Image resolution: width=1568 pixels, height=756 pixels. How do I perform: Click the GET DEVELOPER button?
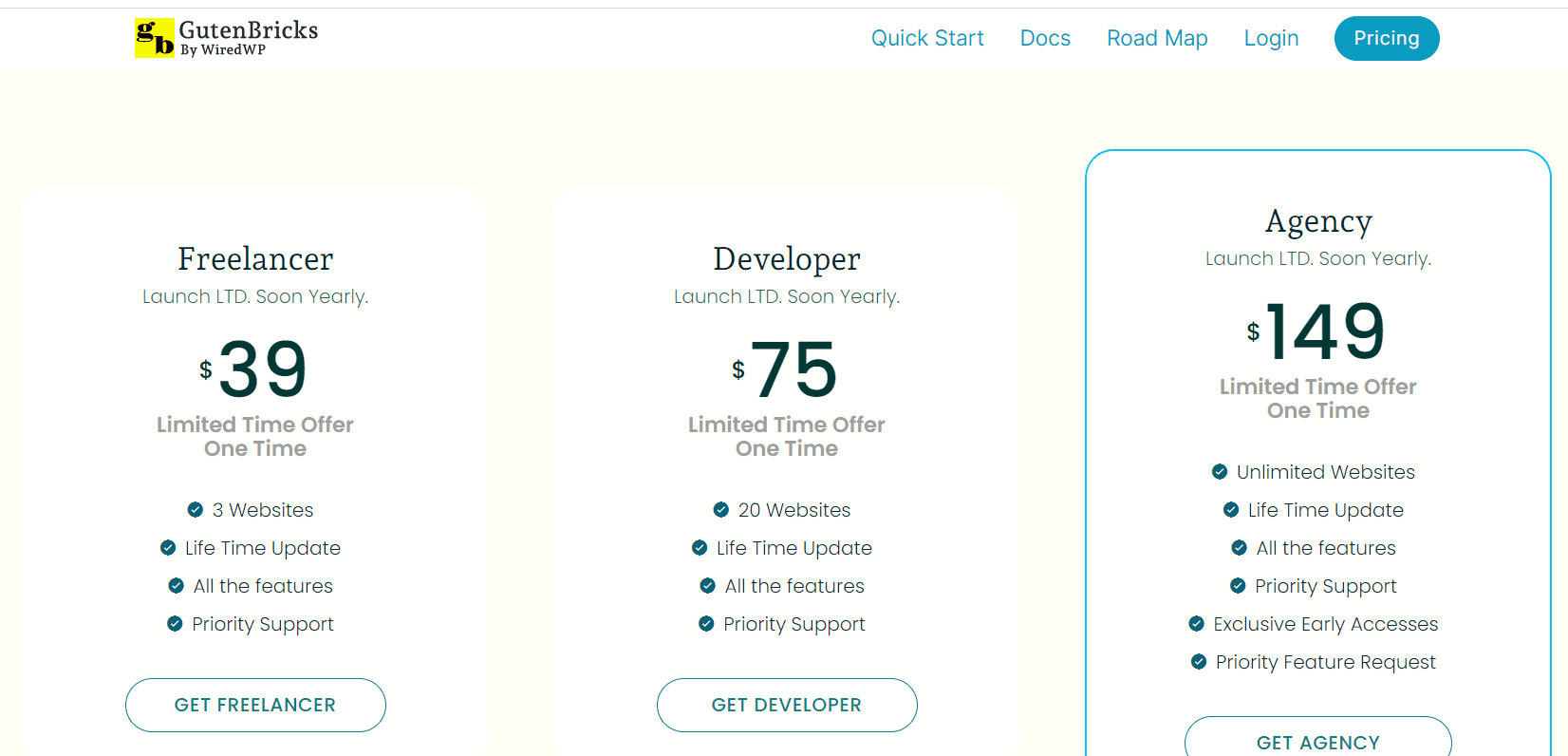coord(787,705)
